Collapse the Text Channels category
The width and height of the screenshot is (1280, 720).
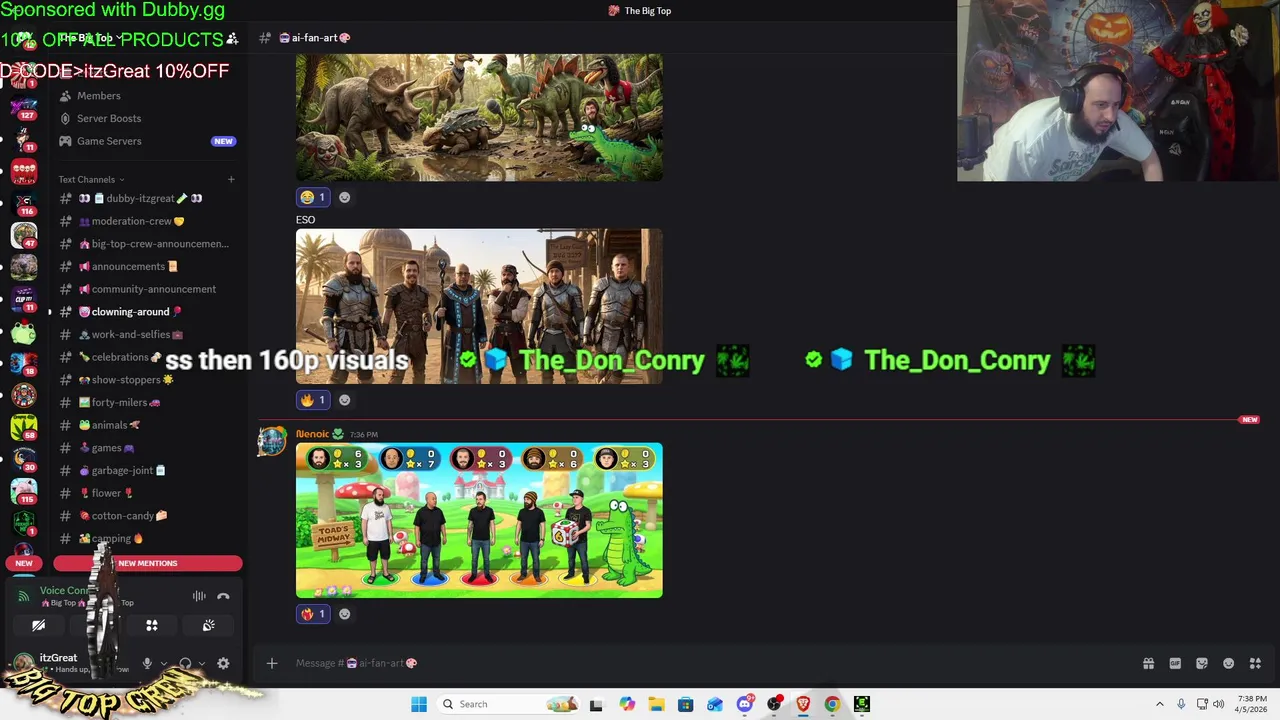90,180
